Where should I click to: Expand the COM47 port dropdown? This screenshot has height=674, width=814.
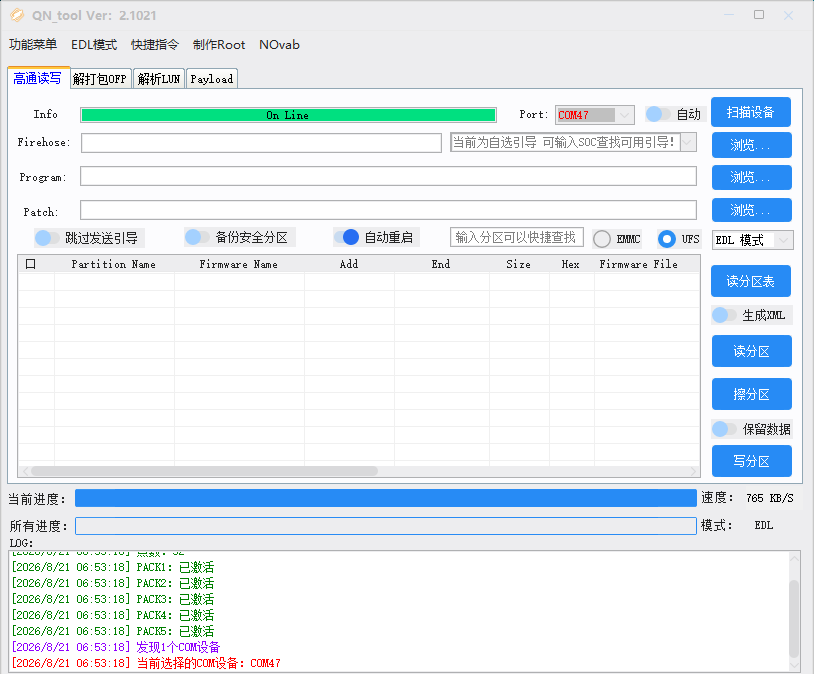tap(625, 115)
